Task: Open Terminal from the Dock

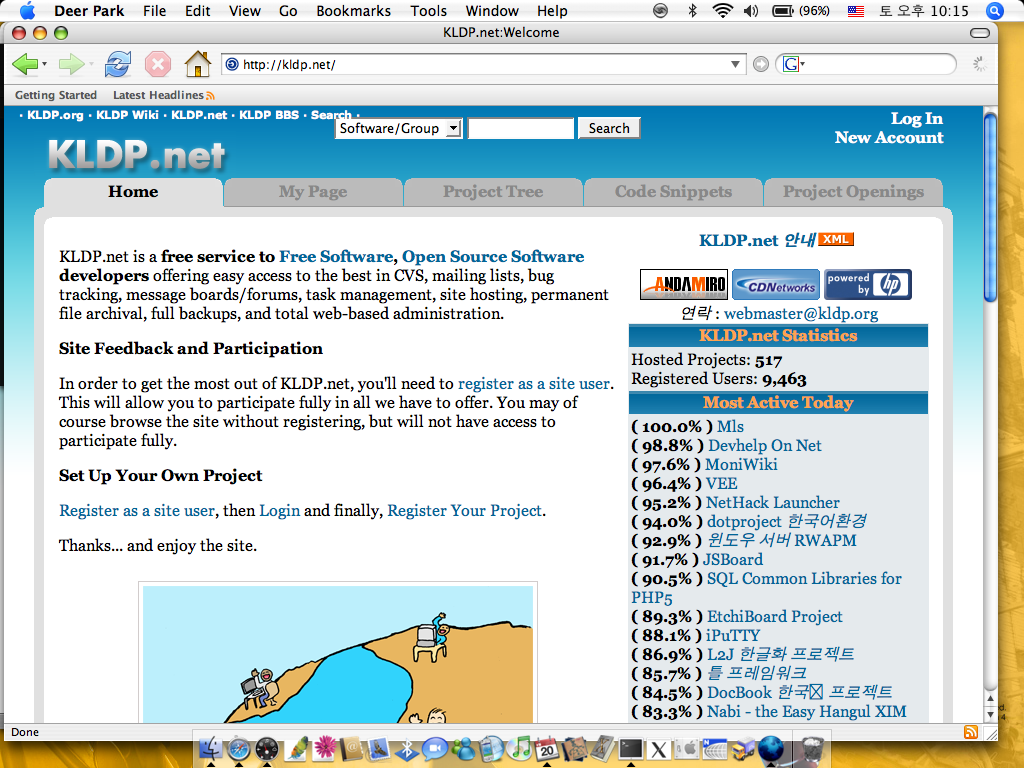Action: [632, 749]
